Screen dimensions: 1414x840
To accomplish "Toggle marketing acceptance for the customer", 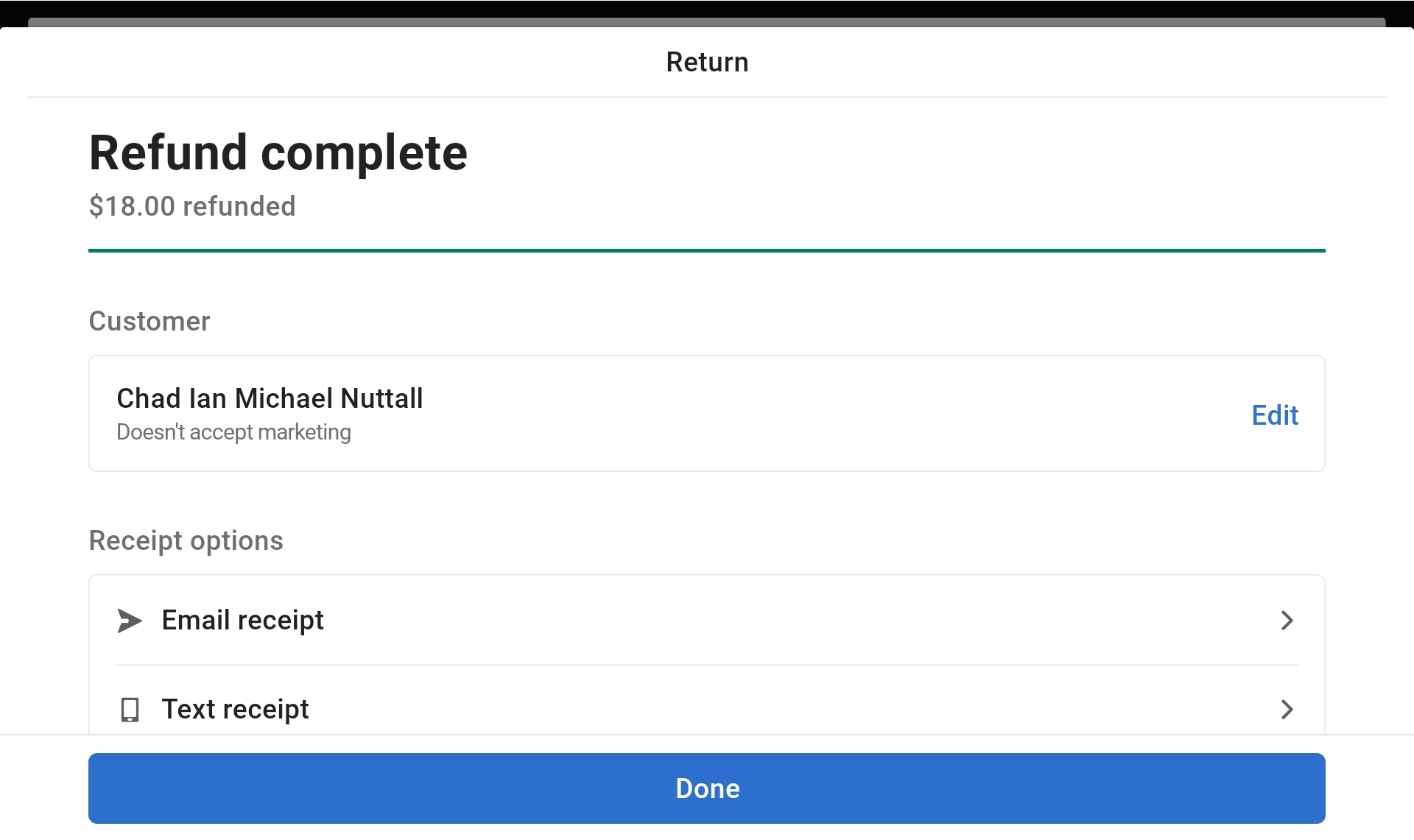I will tap(234, 432).
